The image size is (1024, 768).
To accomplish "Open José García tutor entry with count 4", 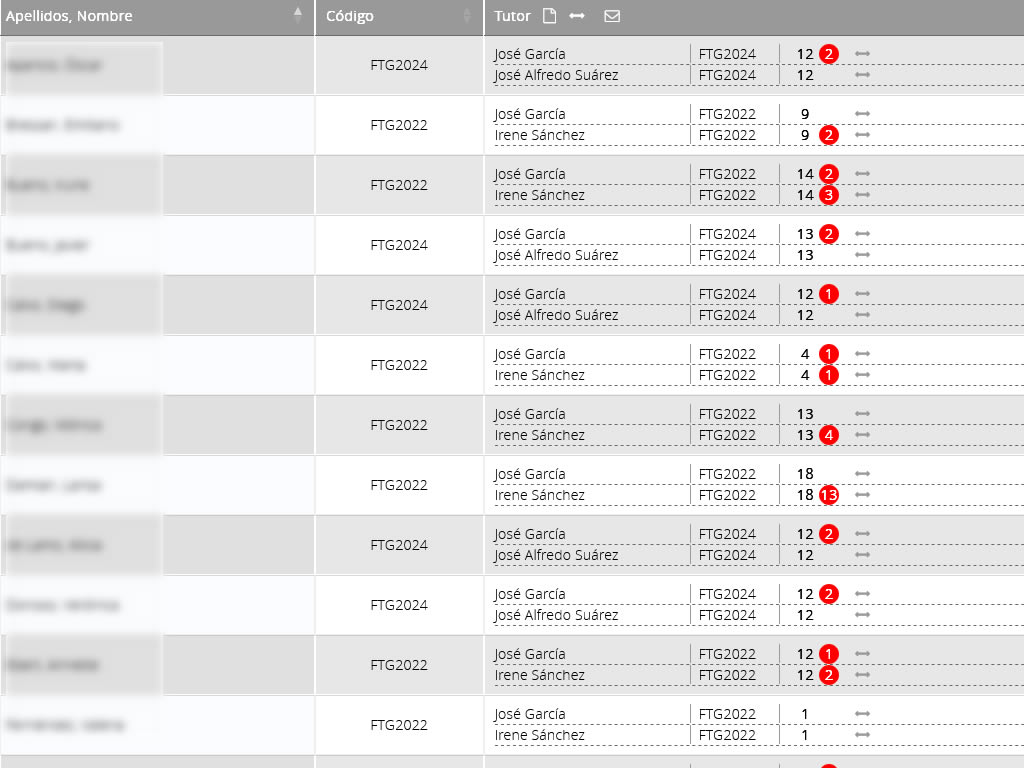I will pos(530,354).
